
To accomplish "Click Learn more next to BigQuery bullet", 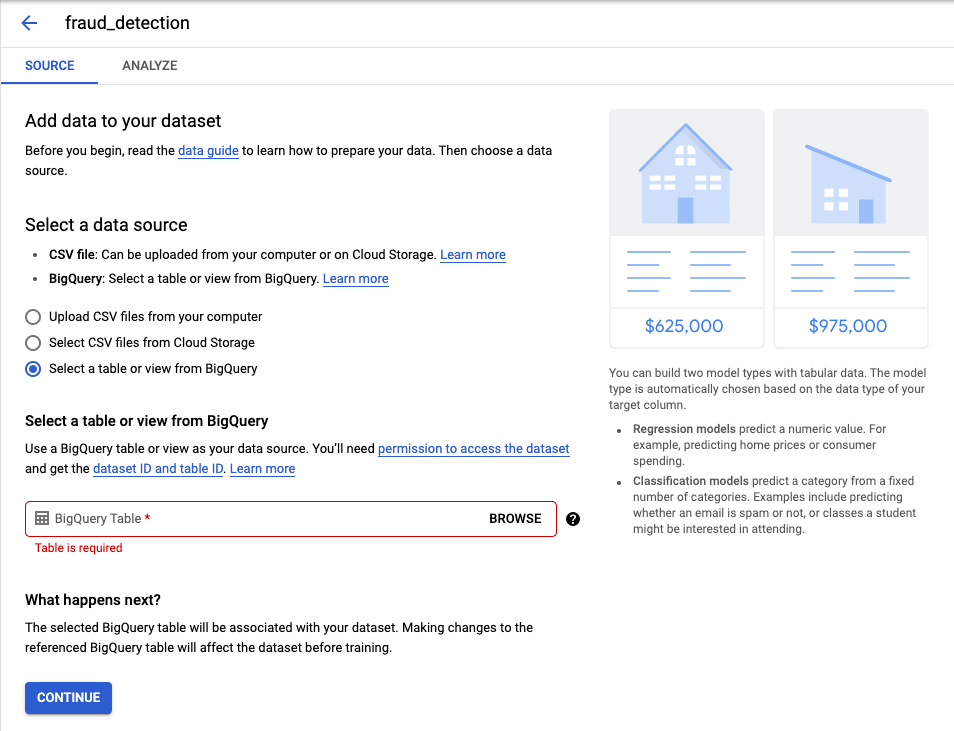I will coord(355,279).
